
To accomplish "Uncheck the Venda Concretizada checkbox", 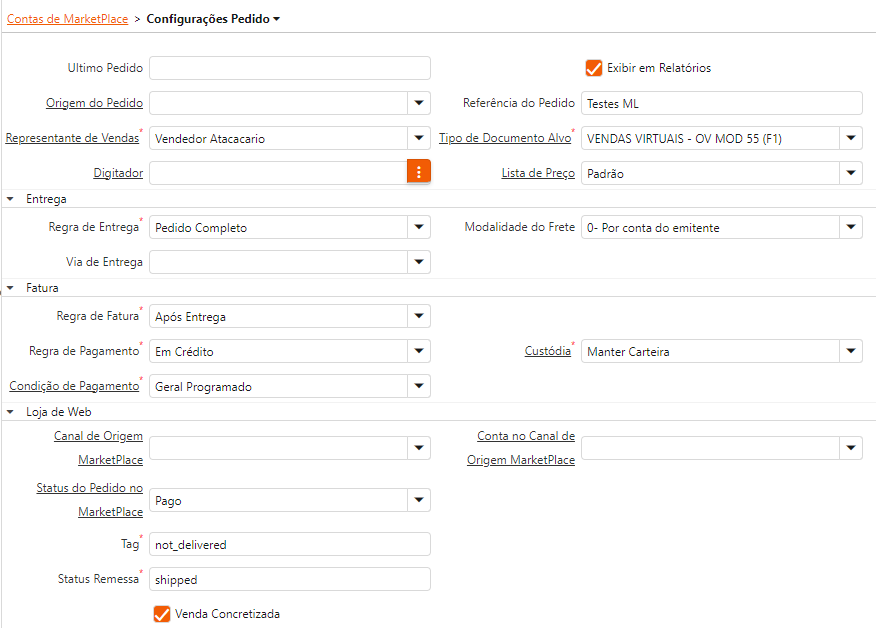I will 161,614.
